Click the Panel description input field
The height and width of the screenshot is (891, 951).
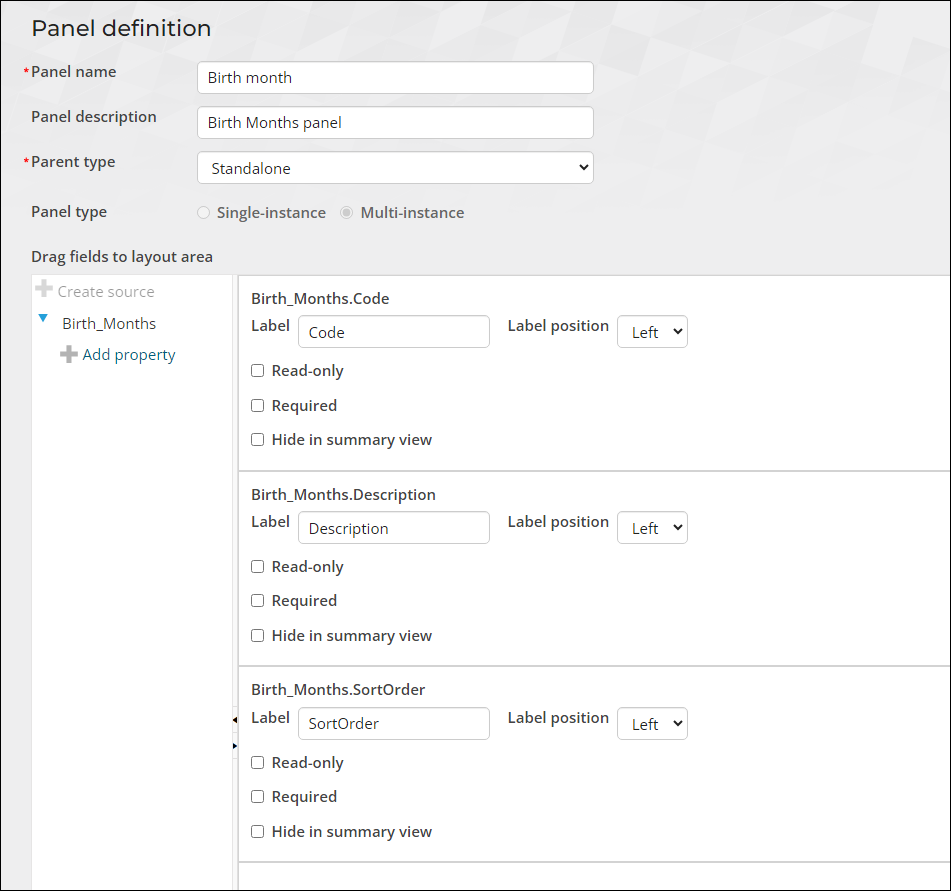(x=395, y=123)
